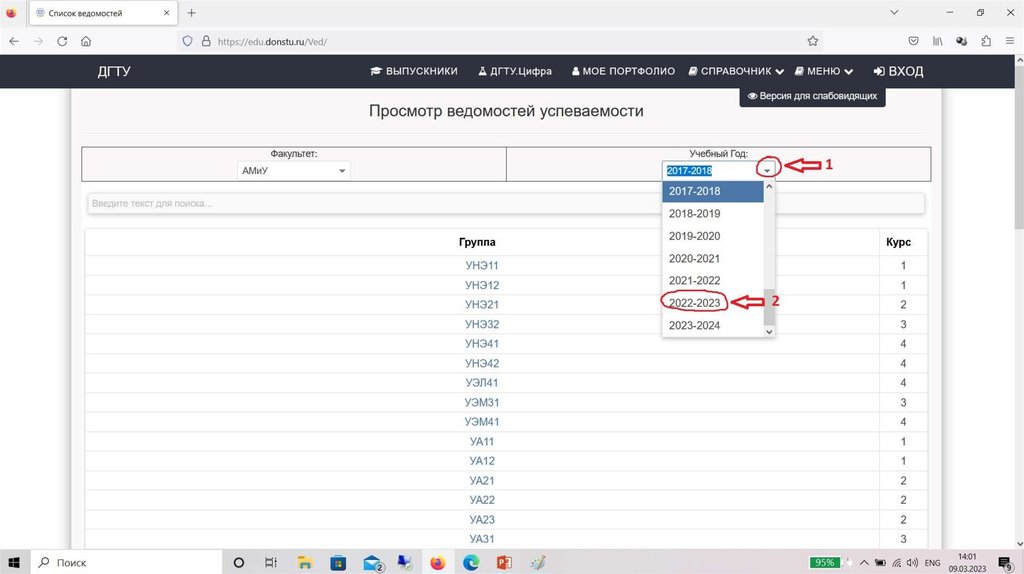This screenshot has width=1024, height=574.
Task: Select 2022-2023 from the year list
Action: [694, 303]
